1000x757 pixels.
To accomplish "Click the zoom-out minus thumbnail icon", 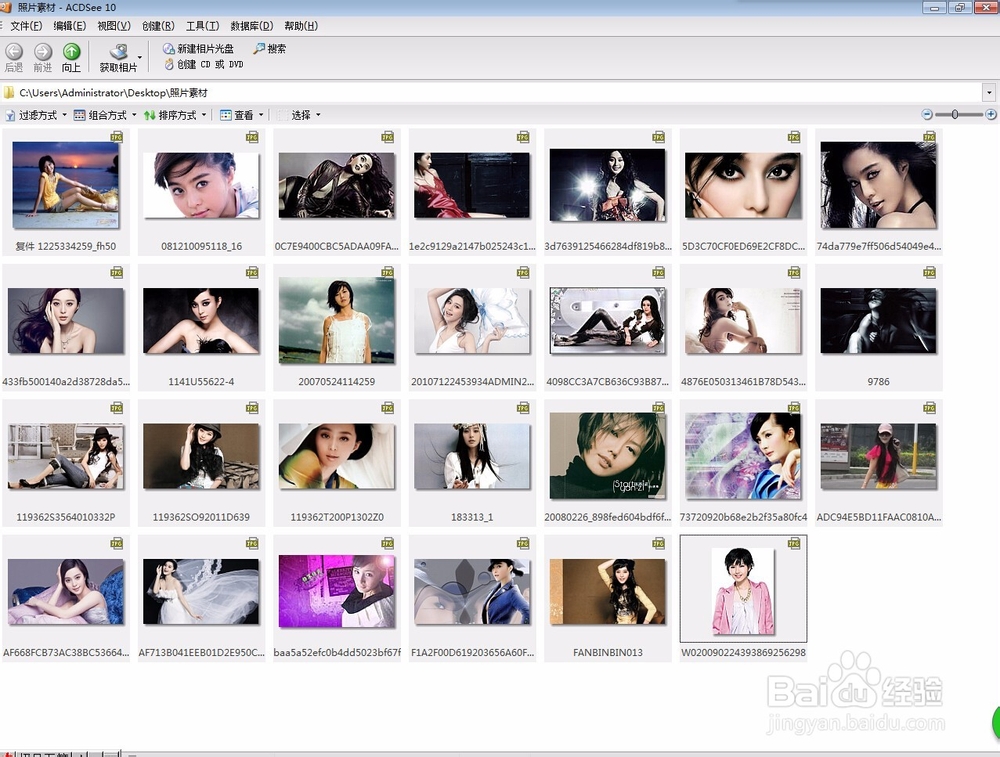I will point(927,114).
